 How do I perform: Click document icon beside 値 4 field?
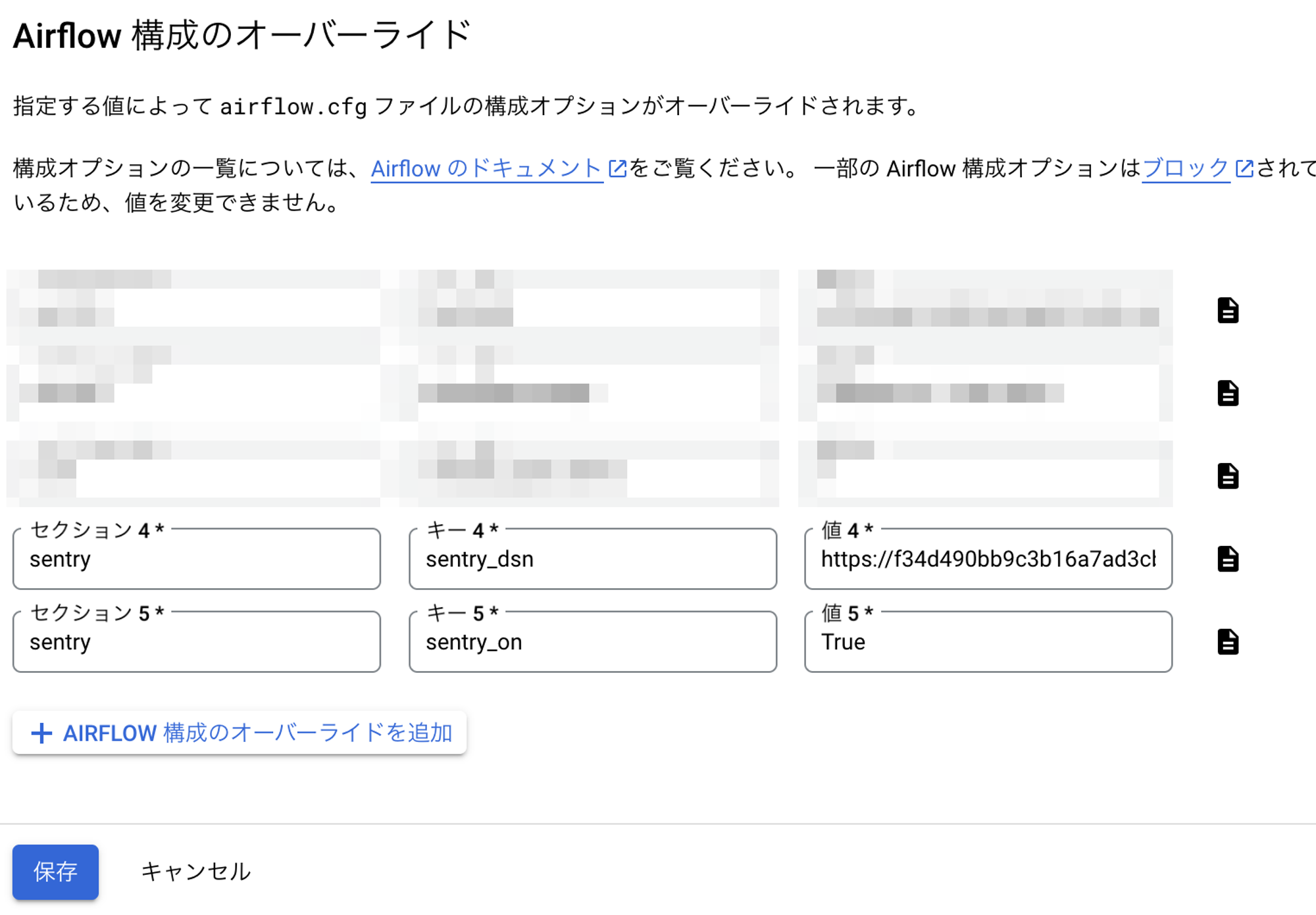coord(1227,559)
